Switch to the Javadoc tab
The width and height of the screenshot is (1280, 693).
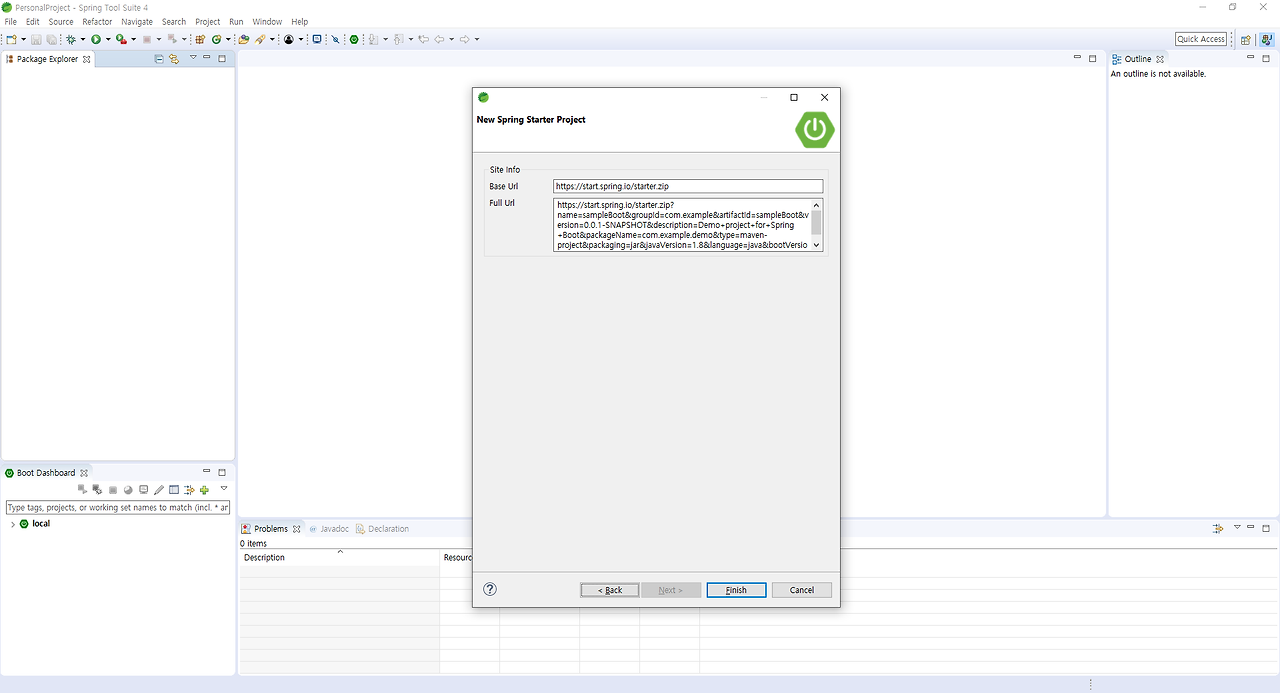pyautogui.click(x=328, y=529)
